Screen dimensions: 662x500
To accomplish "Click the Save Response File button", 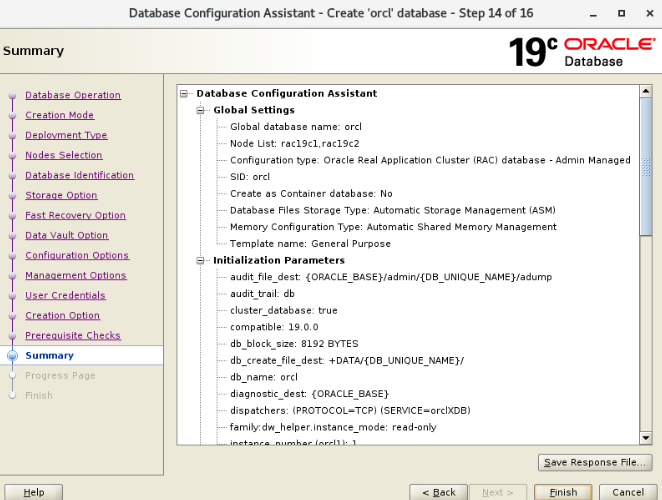I will 594,462.
